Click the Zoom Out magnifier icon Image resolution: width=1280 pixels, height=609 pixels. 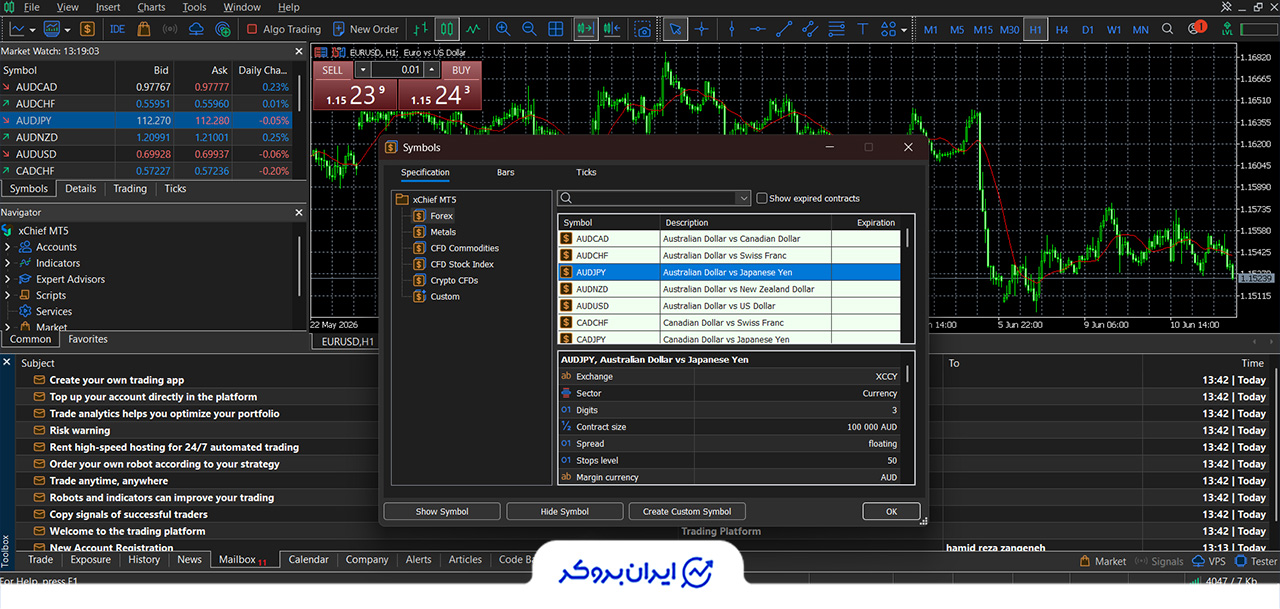[x=528, y=29]
